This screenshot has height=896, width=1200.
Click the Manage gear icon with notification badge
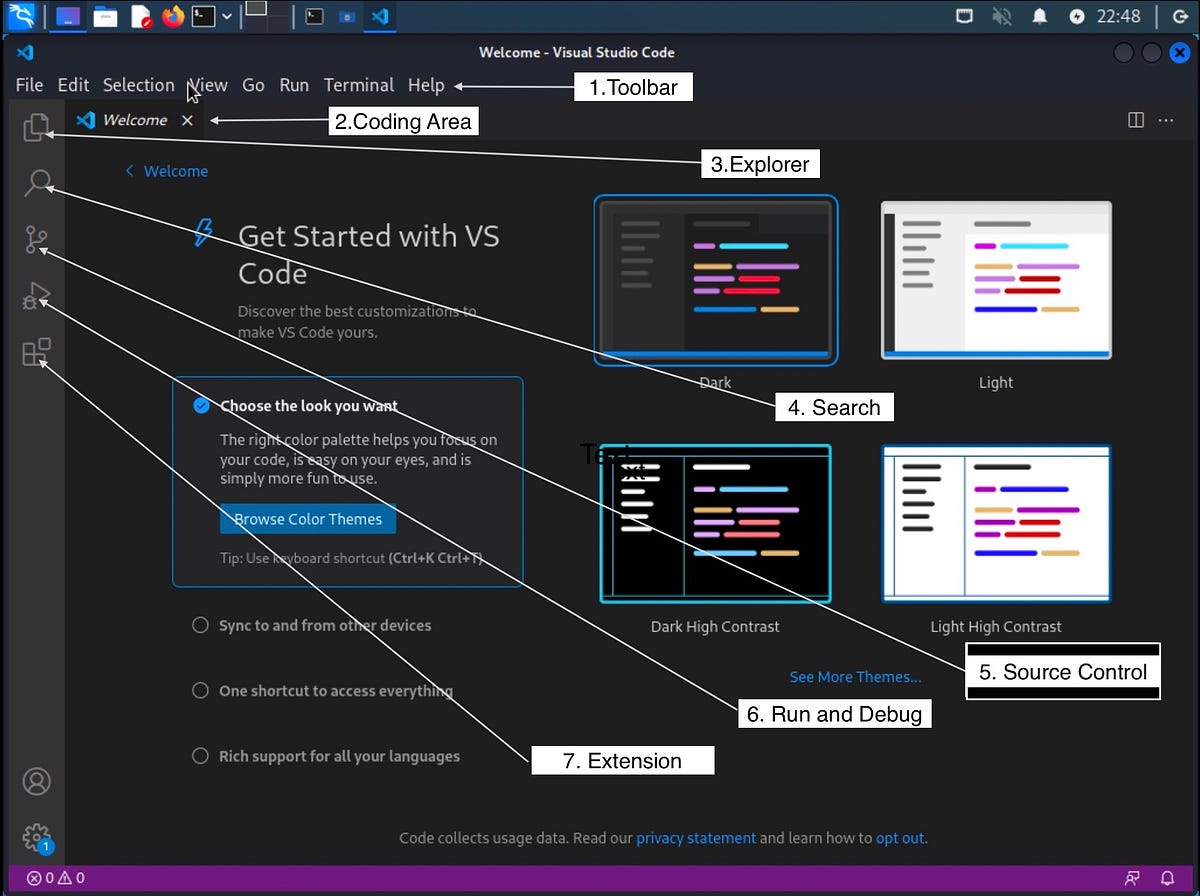(36, 837)
